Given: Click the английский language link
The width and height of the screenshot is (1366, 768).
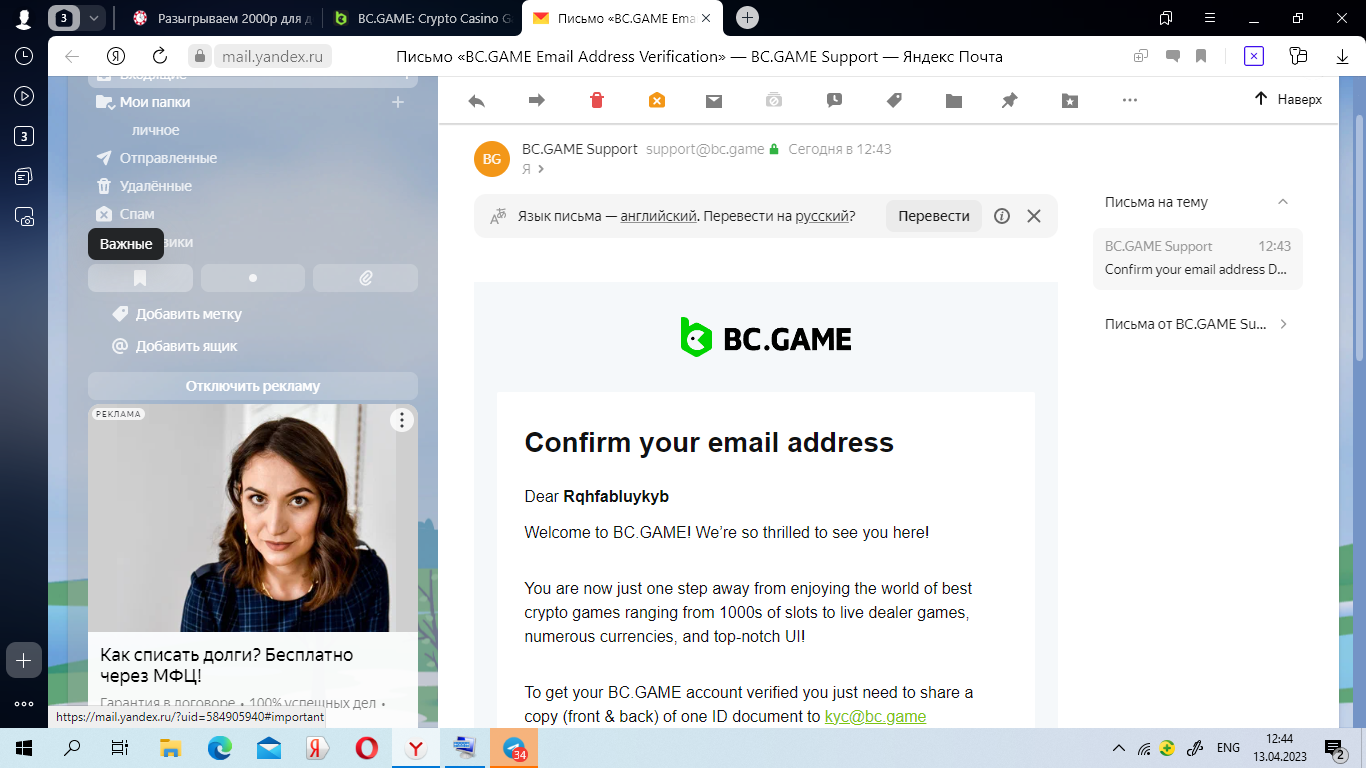Looking at the screenshot, I should coord(658,216).
